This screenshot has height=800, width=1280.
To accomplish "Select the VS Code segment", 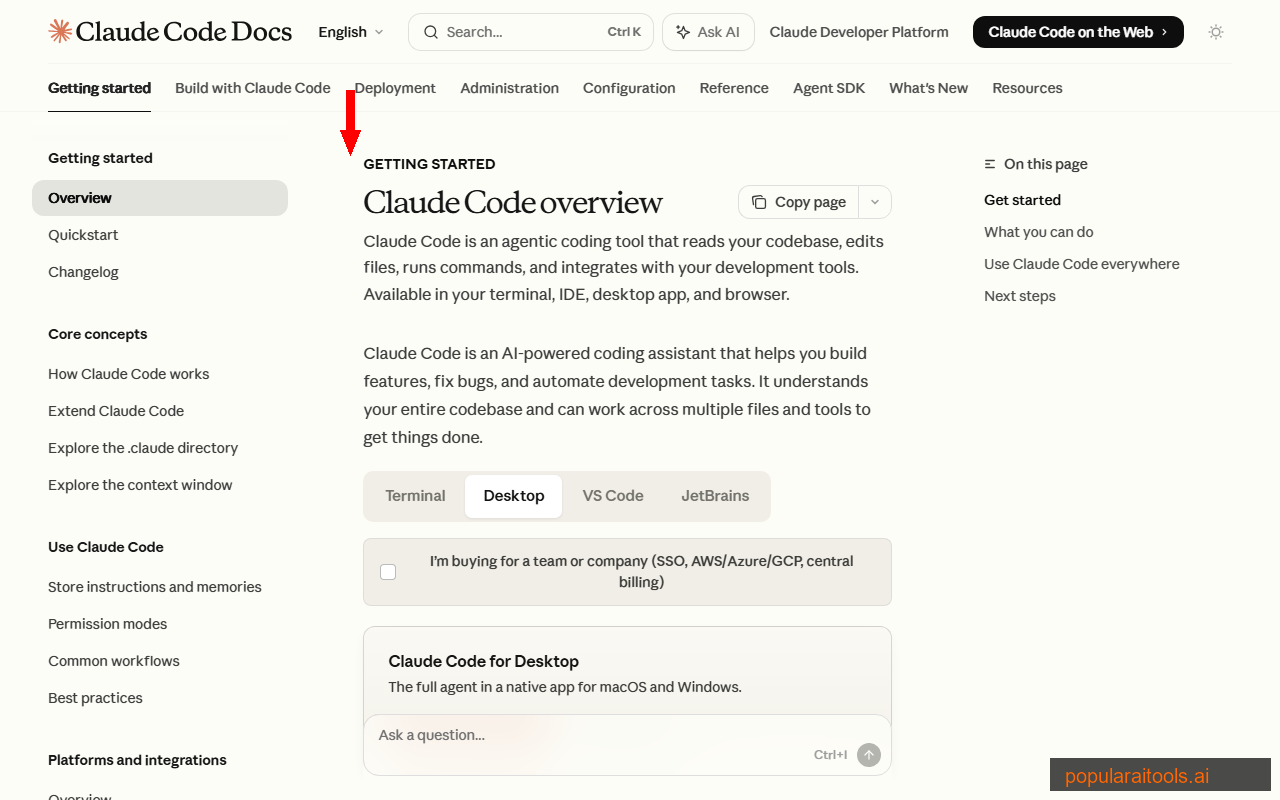I will tap(613, 495).
